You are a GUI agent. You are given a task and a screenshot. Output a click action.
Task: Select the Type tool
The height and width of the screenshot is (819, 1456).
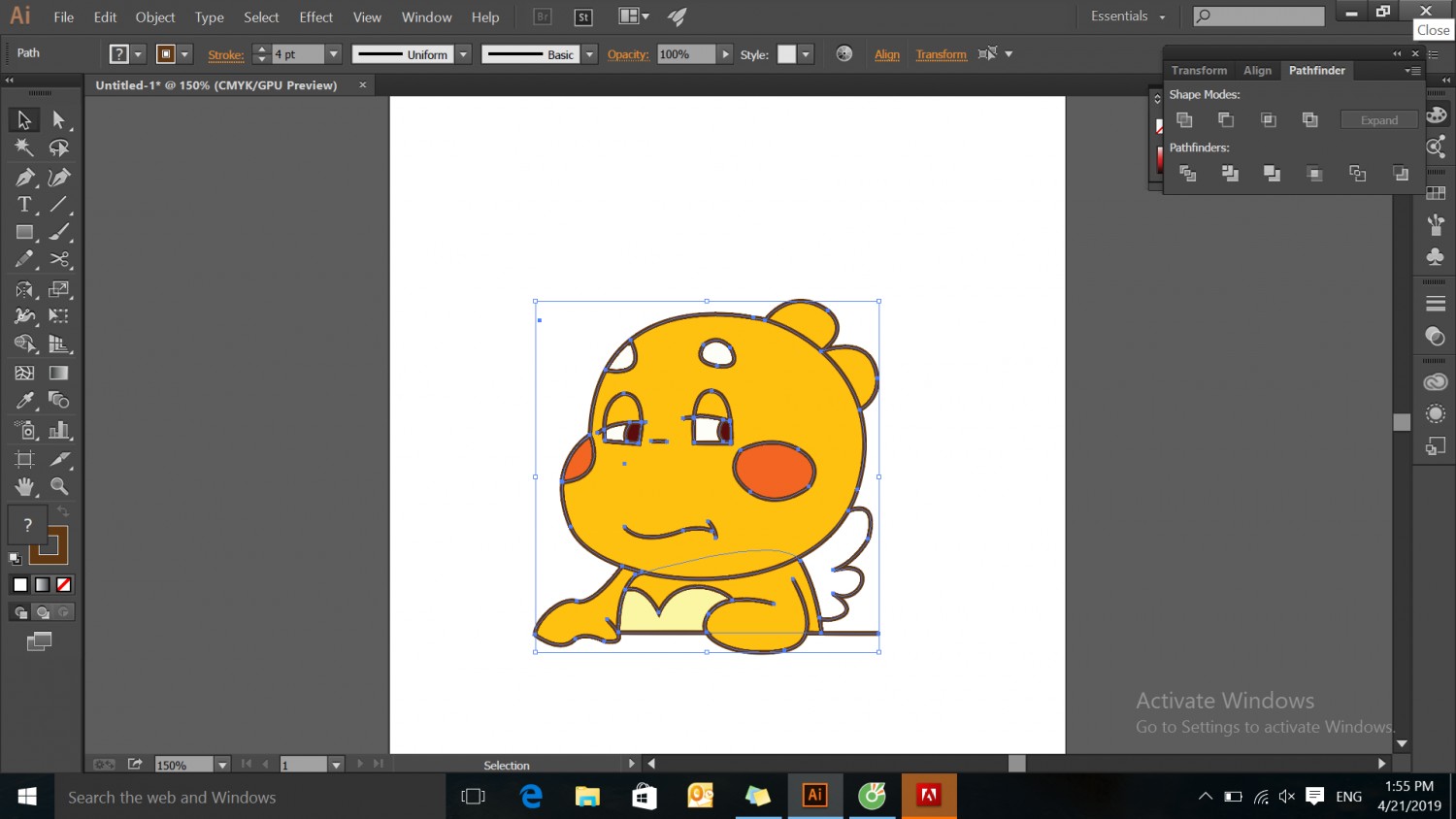click(x=24, y=205)
